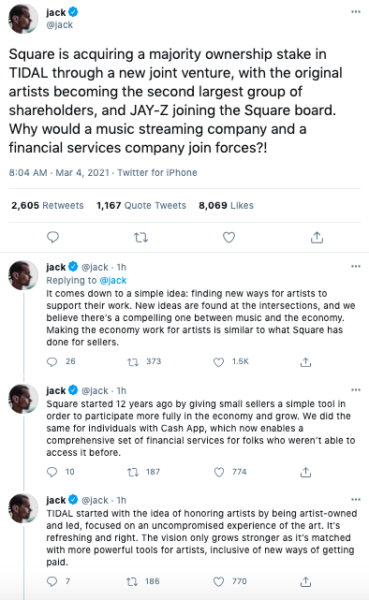View the 1,167 Quote Tweets

coord(141,205)
